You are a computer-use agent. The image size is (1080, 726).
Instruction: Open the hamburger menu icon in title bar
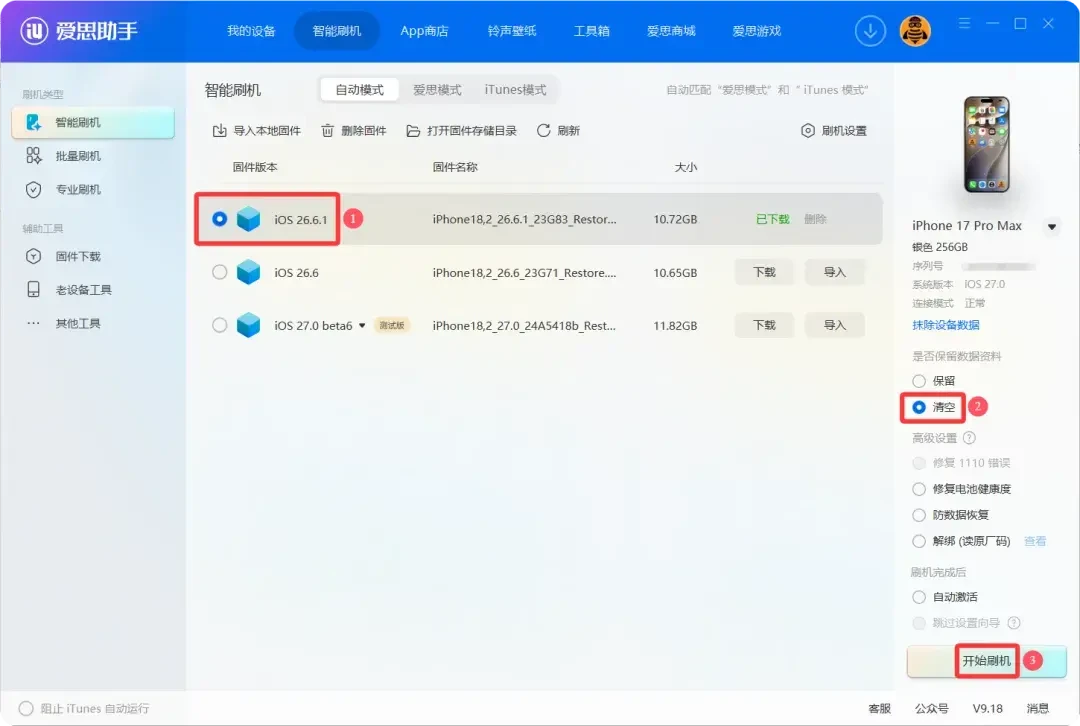click(x=964, y=23)
